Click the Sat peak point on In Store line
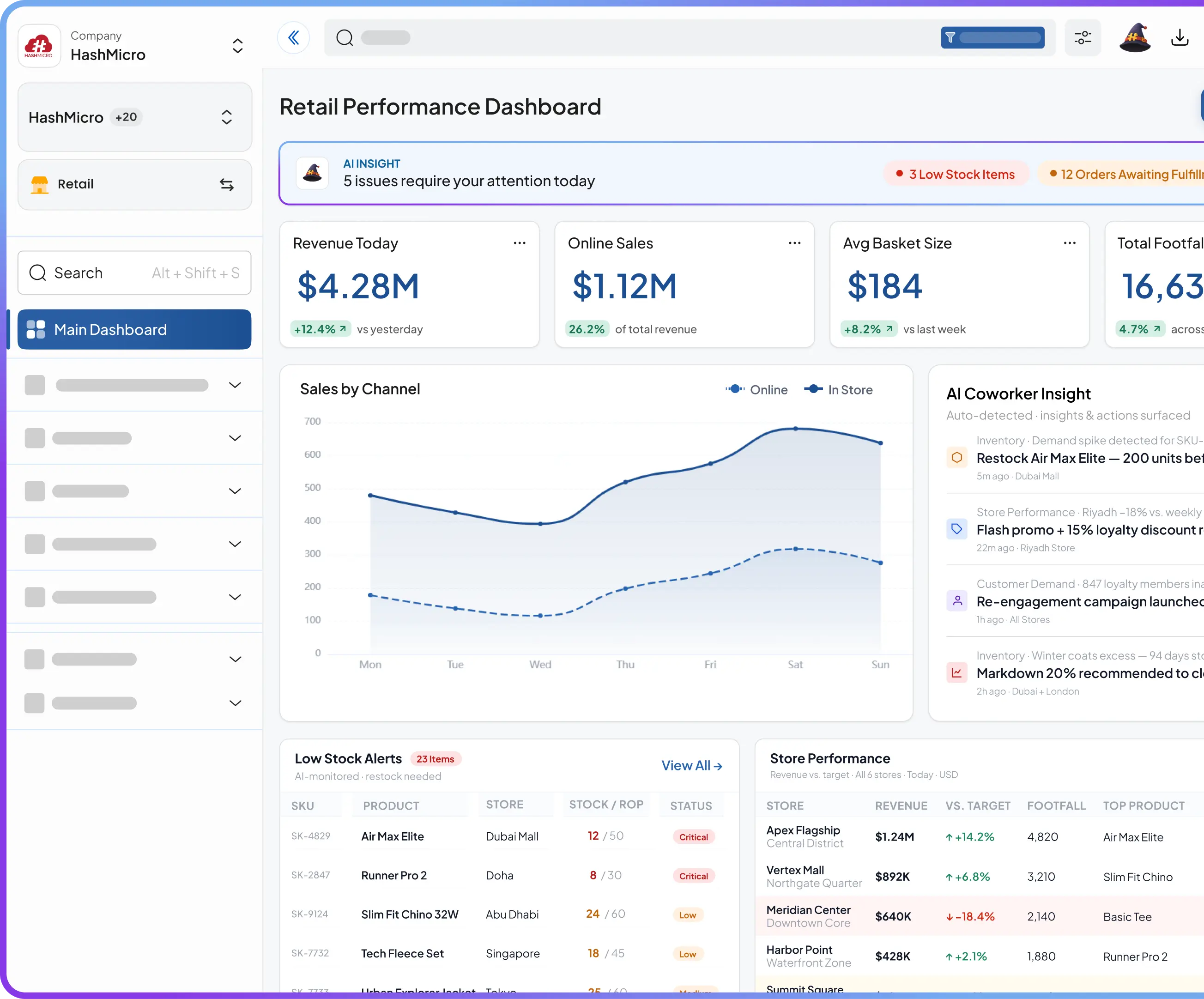Image resolution: width=1204 pixels, height=999 pixels. (795, 429)
